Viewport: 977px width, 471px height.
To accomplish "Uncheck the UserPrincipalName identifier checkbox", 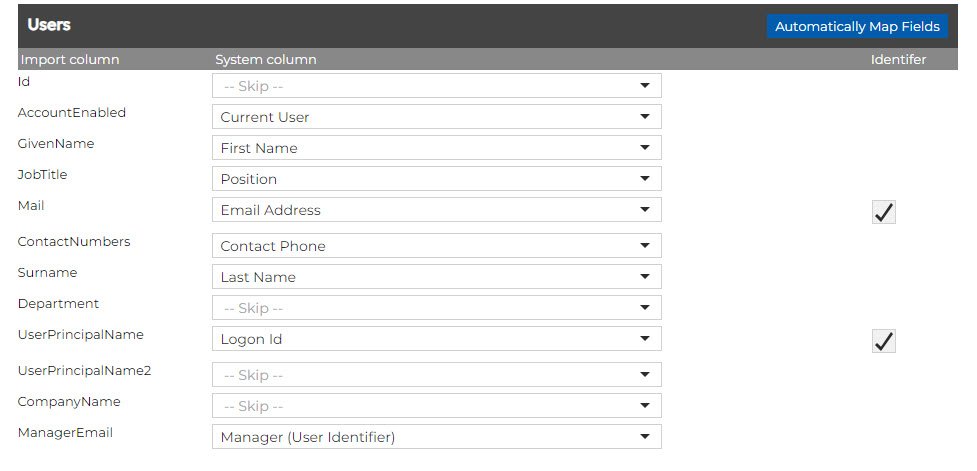I will tap(883, 341).
